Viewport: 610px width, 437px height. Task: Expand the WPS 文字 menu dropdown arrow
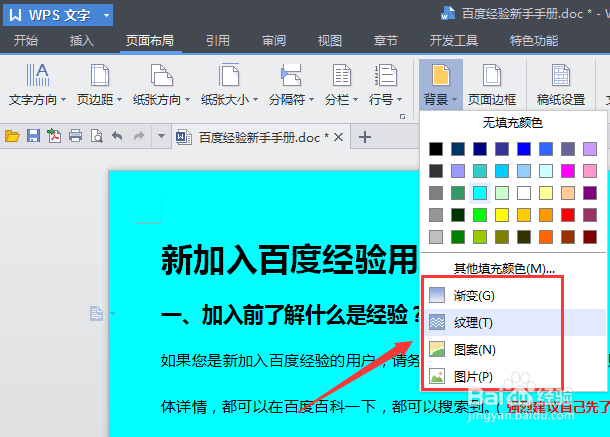click(x=106, y=16)
